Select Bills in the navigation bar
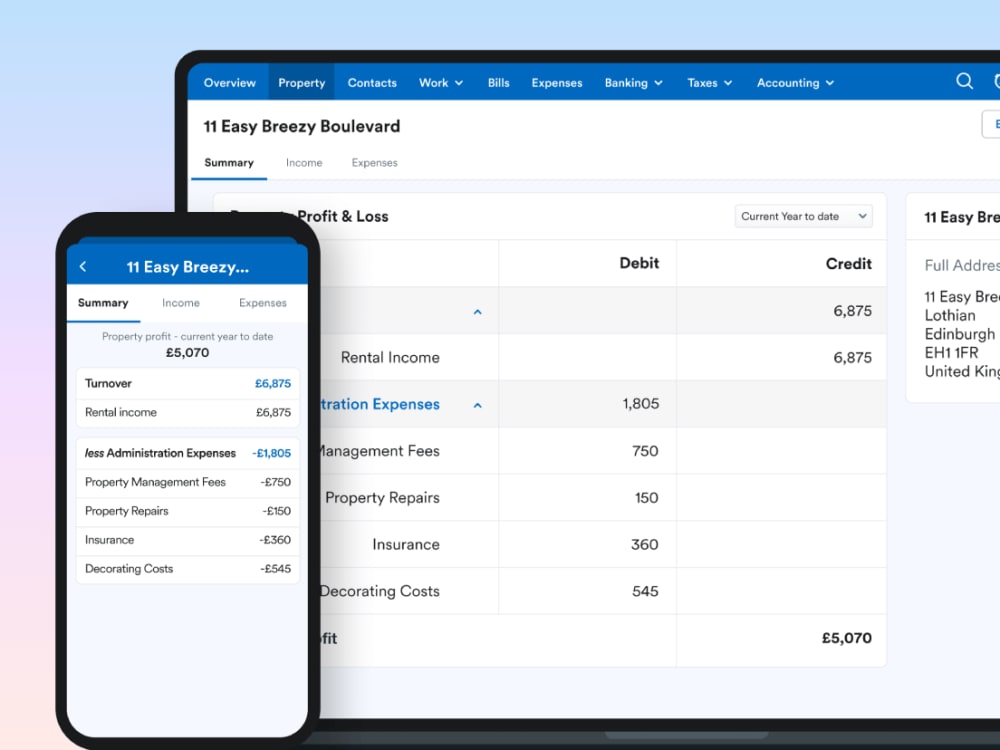 click(498, 82)
